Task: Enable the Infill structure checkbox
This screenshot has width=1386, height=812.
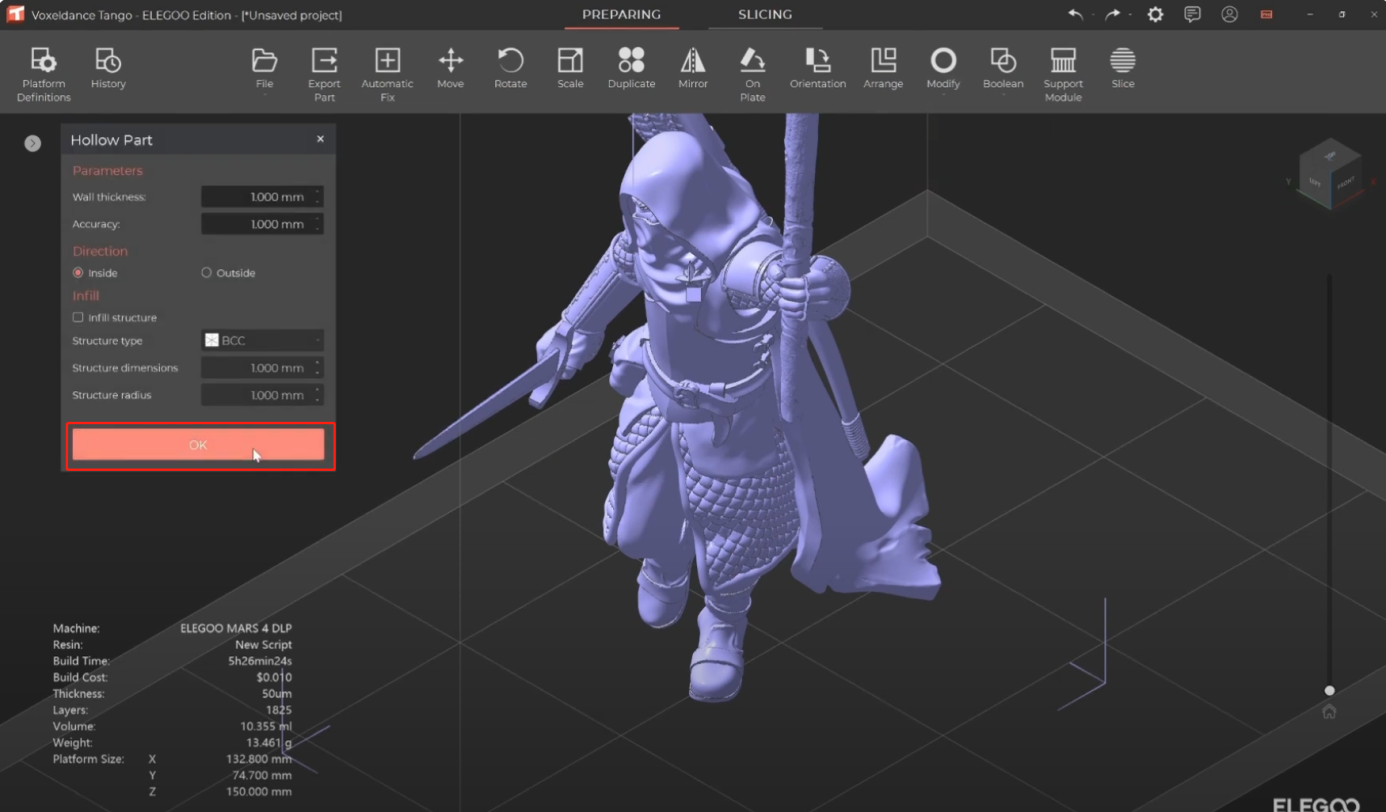Action: coord(78,318)
